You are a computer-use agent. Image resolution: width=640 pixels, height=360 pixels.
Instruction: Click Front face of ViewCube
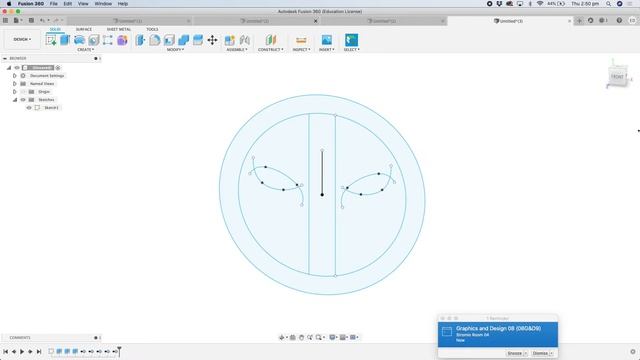[x=617, y=77]
